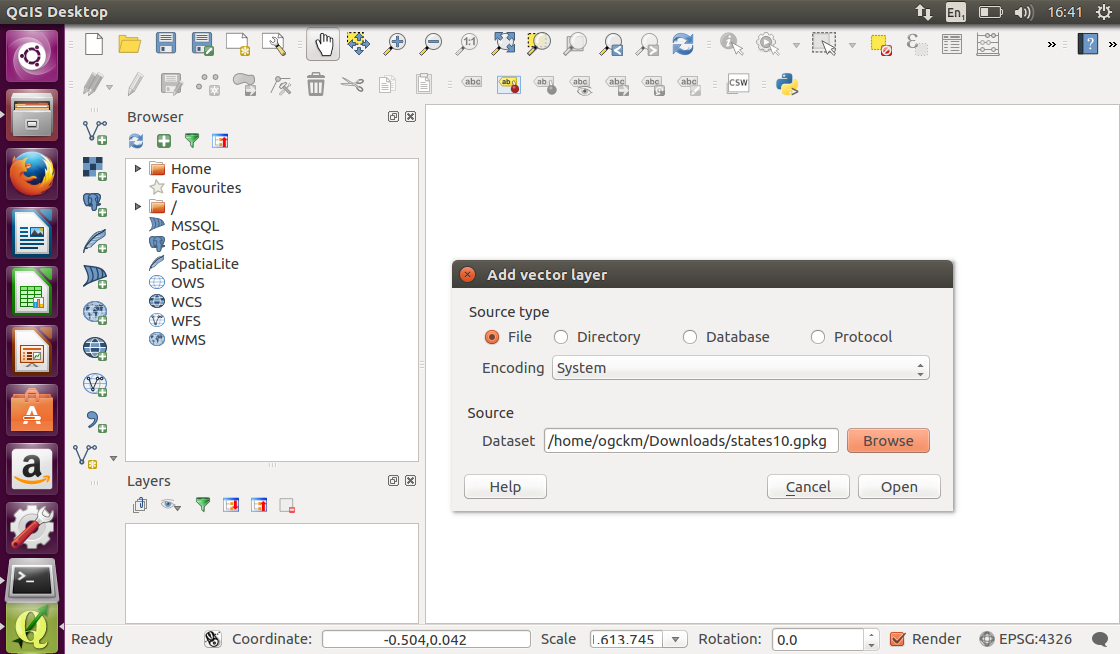Viewport: 1120px width, 654px height.
Task: Click the Coordinate field
Action: (x=426, y=639)
